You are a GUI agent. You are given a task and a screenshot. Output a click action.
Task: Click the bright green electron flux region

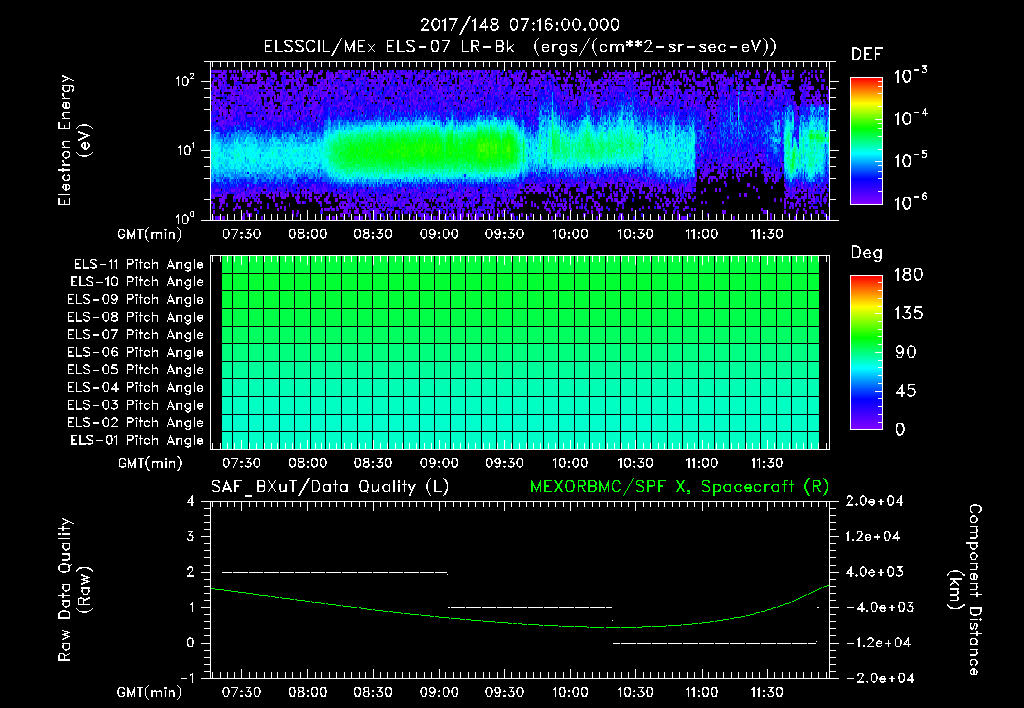pyautogui.click(x=424, y=152)
